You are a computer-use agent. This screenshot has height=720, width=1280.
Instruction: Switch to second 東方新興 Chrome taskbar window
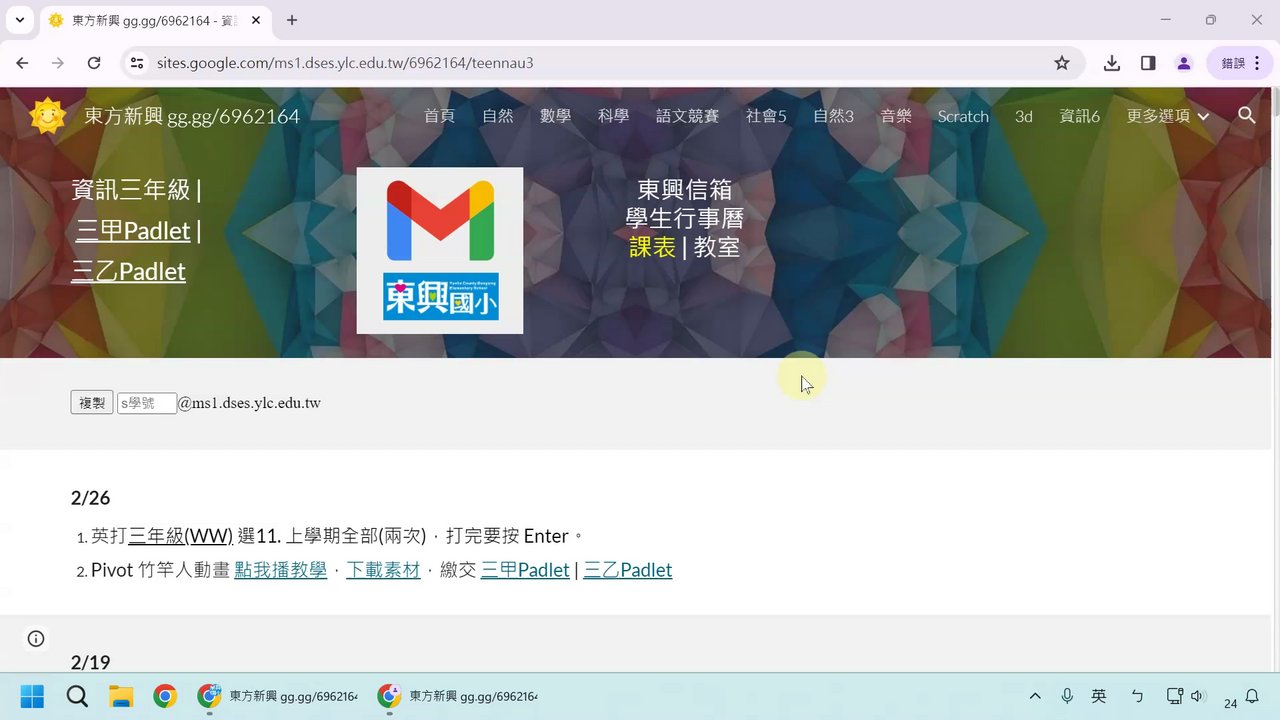pos(457,696)
